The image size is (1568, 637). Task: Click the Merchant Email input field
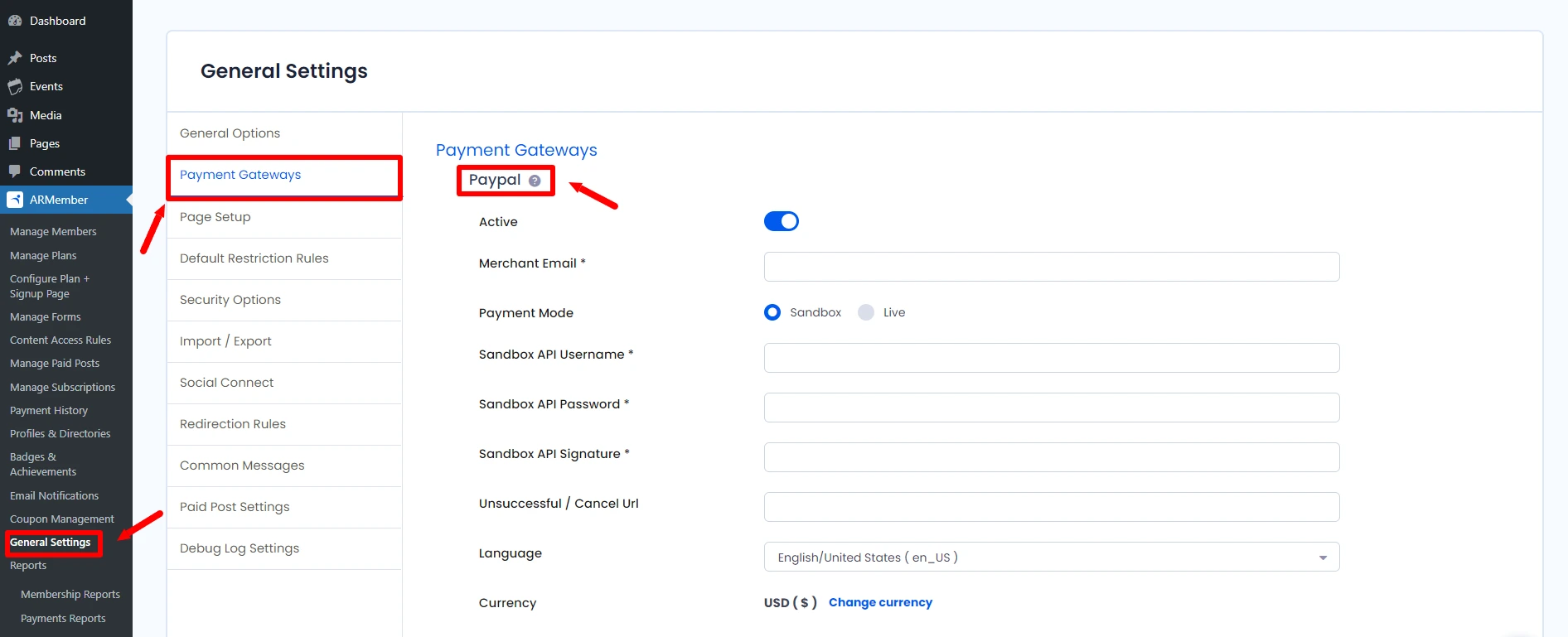[1051, 267]
